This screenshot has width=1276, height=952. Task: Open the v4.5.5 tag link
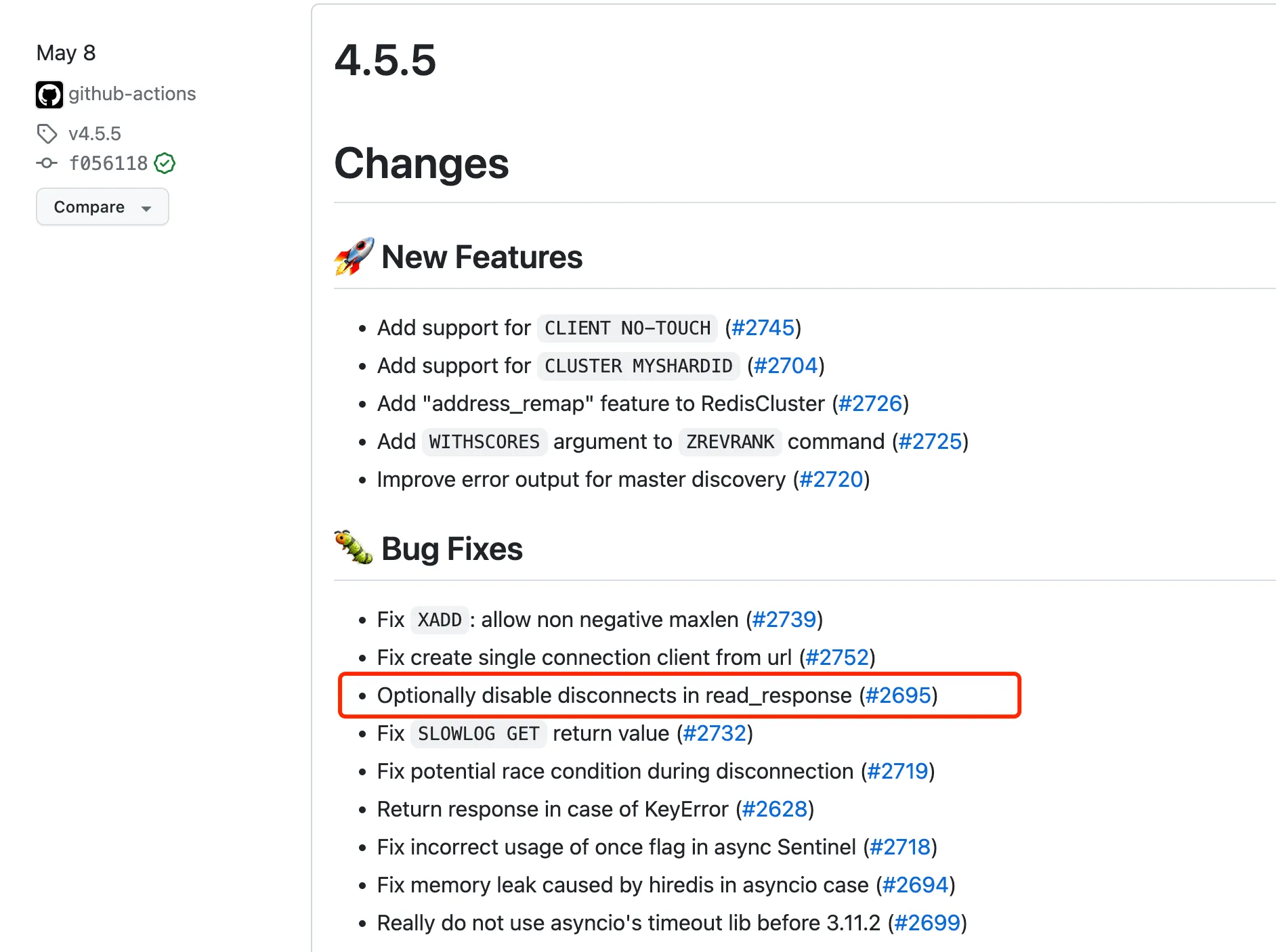[95, 134]
